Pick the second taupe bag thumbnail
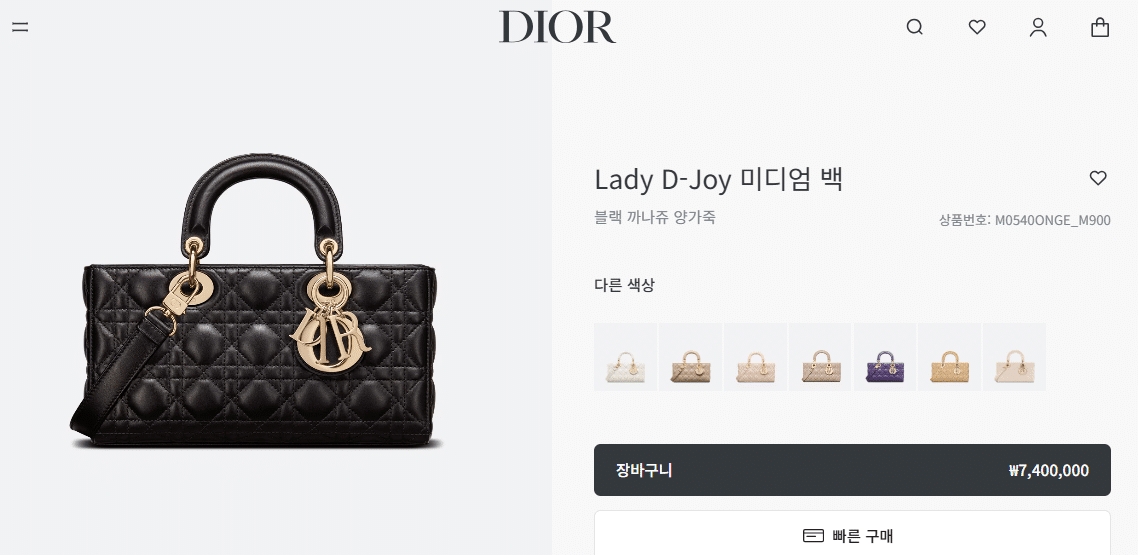 click(690, 357)
